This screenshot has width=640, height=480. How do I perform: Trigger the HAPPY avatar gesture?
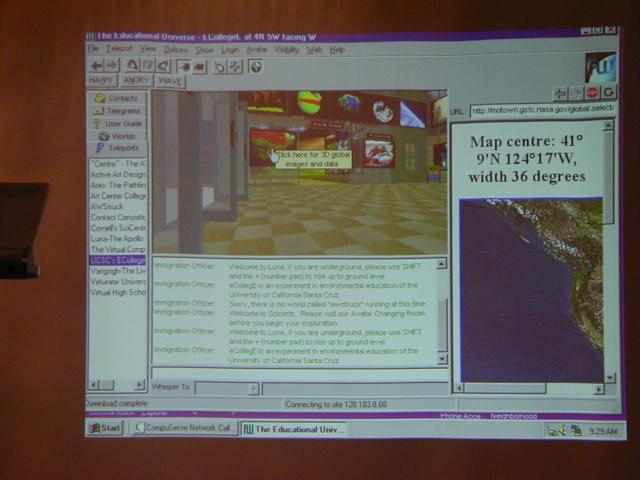[102, 81]
